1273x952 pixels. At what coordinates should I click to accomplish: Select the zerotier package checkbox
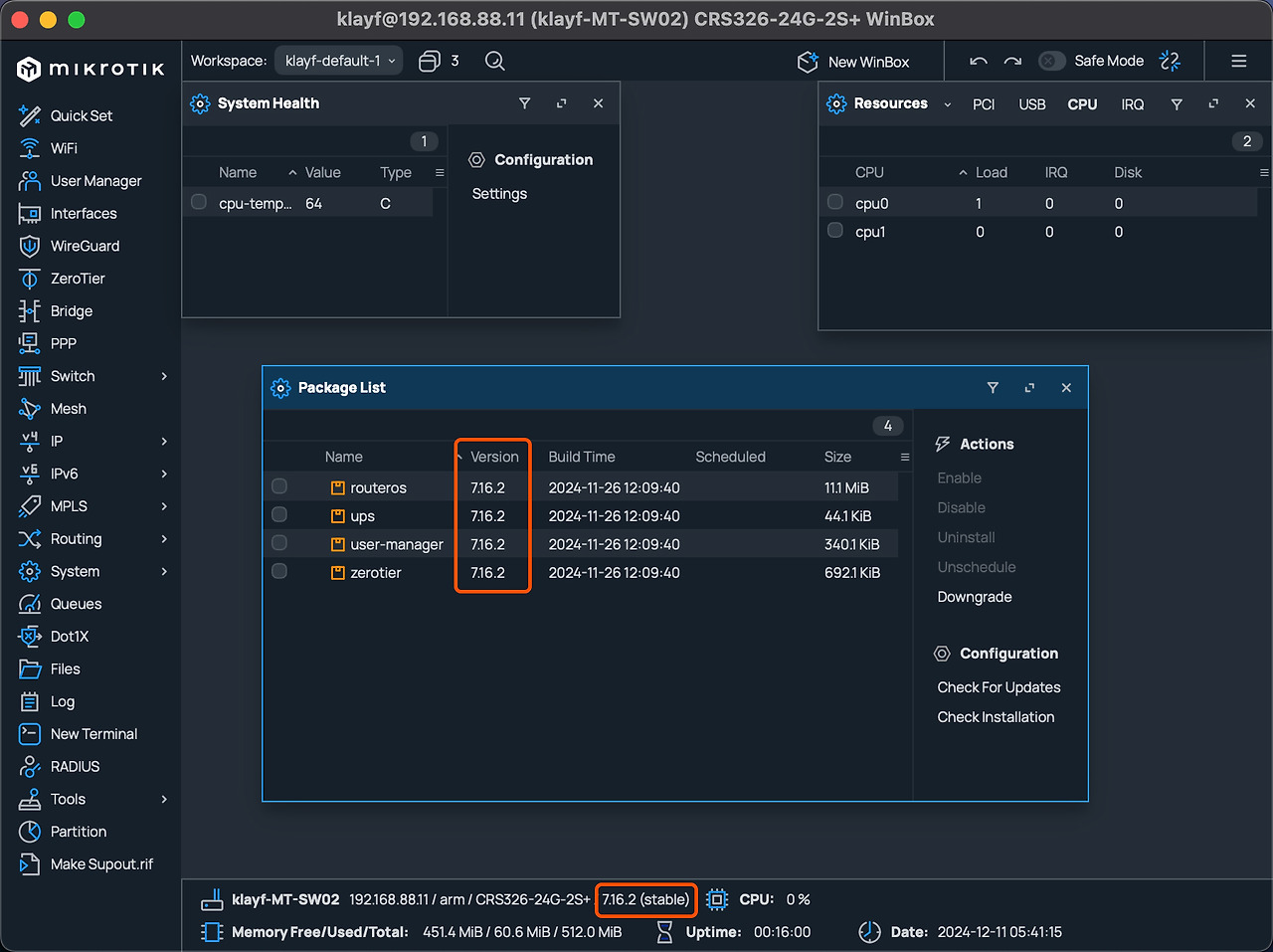pos(279,571)
